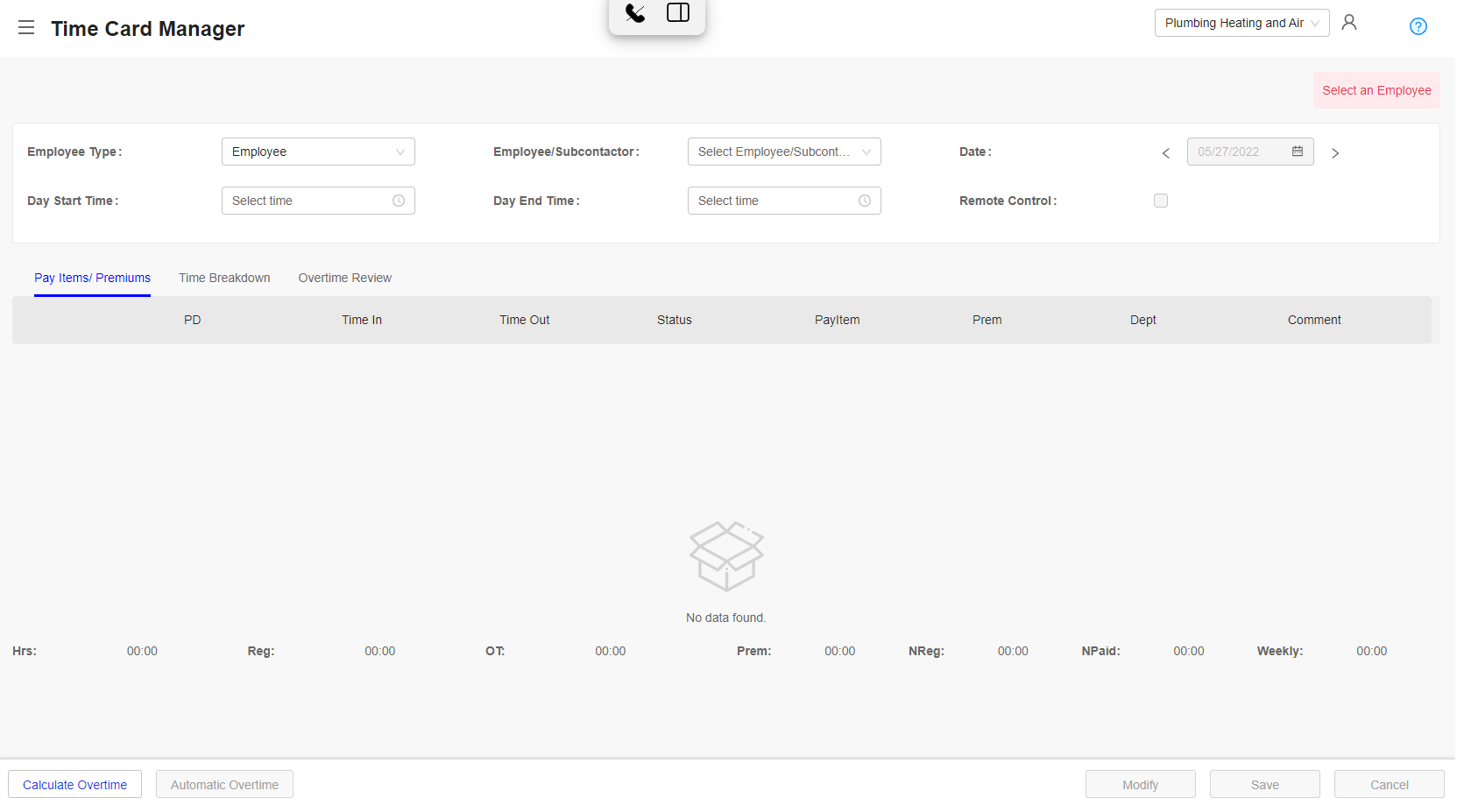
Task: Click the split panel layout icon
Action: [678, 13]
